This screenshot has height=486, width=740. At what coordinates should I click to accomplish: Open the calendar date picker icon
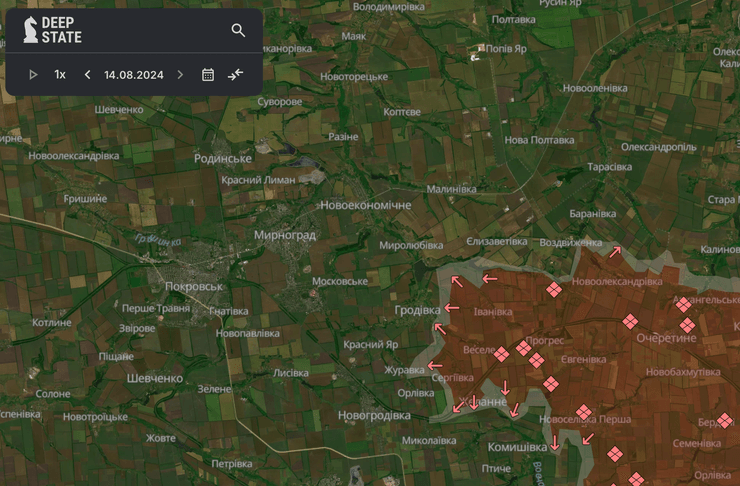[x=208, y=75]
